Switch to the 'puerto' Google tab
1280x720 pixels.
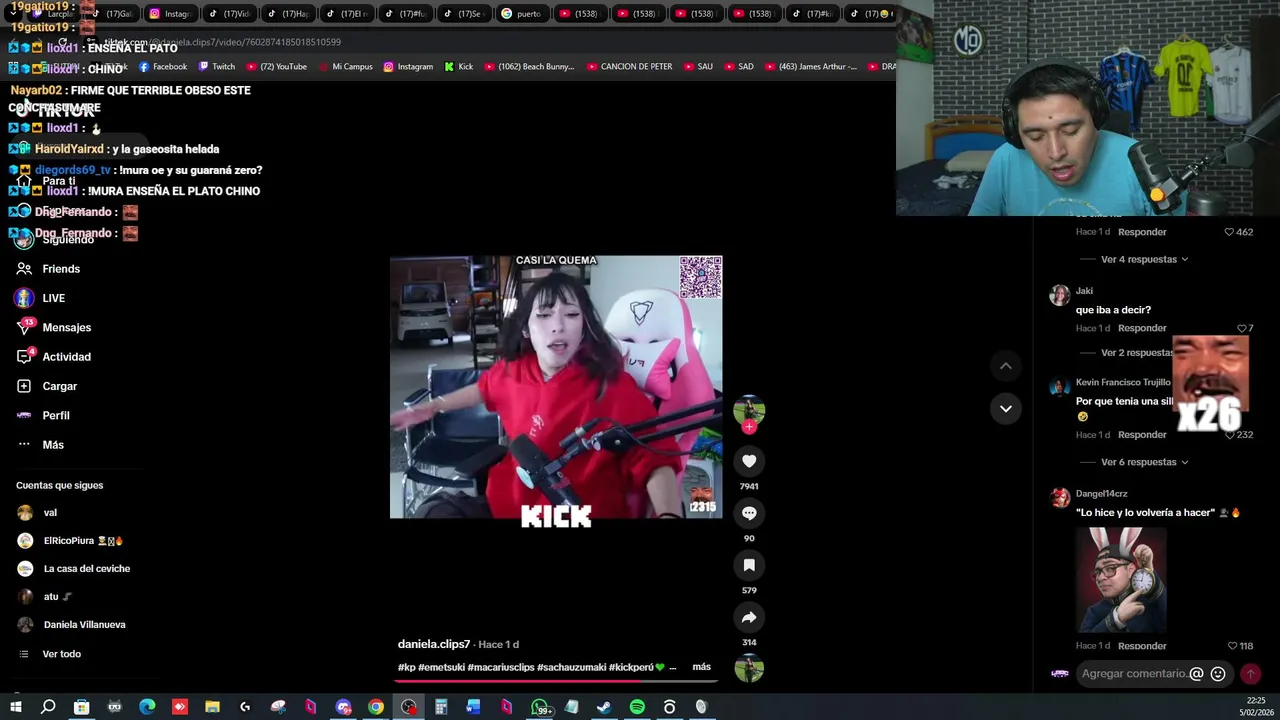522,14
